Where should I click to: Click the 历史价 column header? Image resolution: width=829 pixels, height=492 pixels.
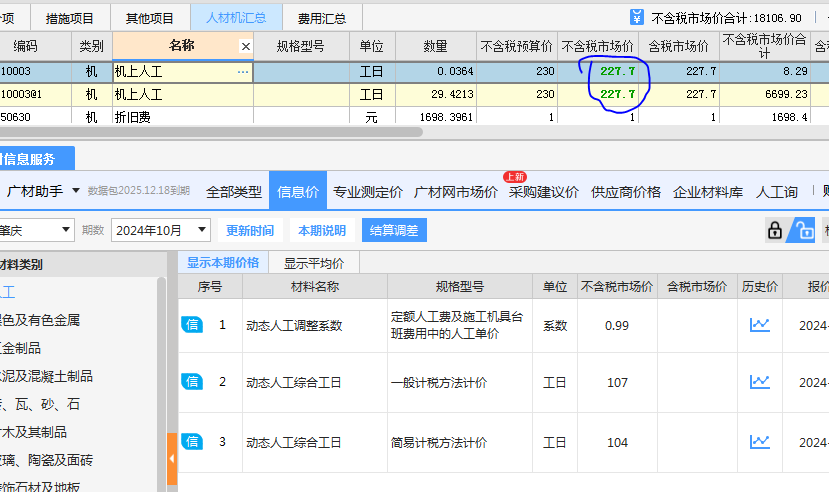coord(760,286)
